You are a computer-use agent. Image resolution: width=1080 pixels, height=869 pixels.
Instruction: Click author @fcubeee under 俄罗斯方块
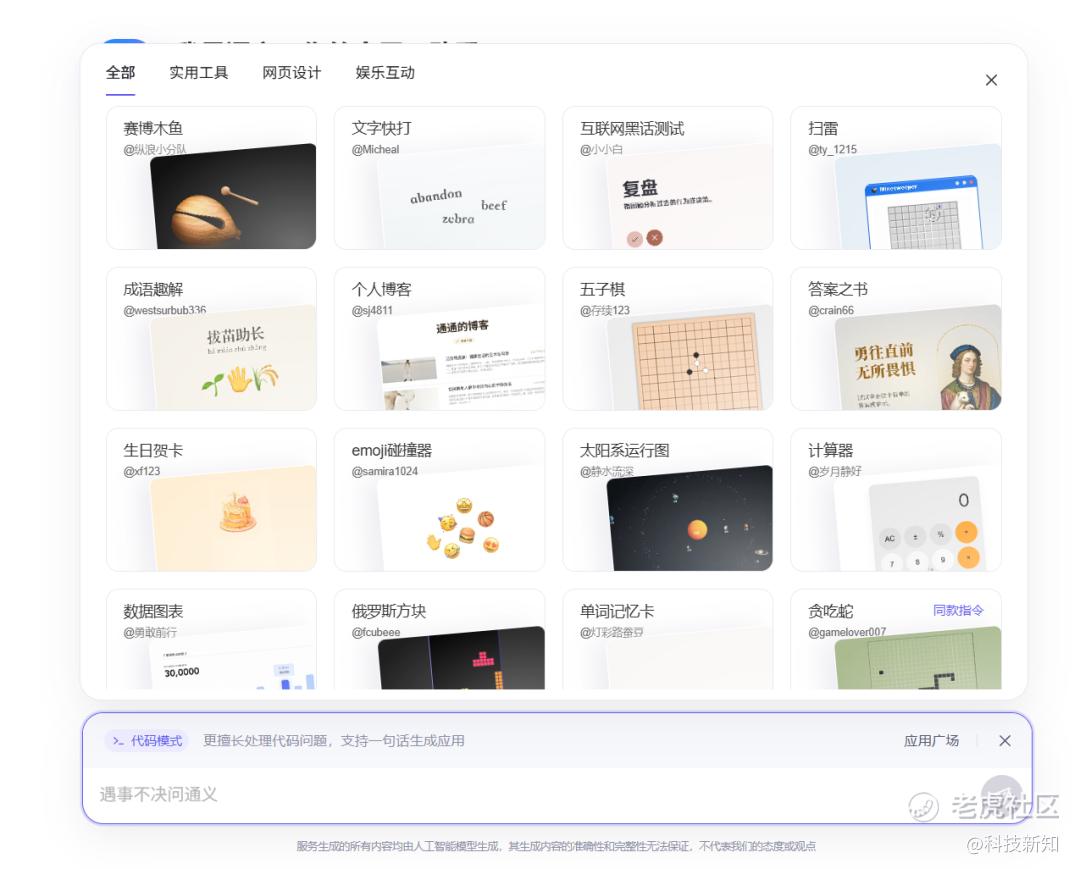pos(376,632)
